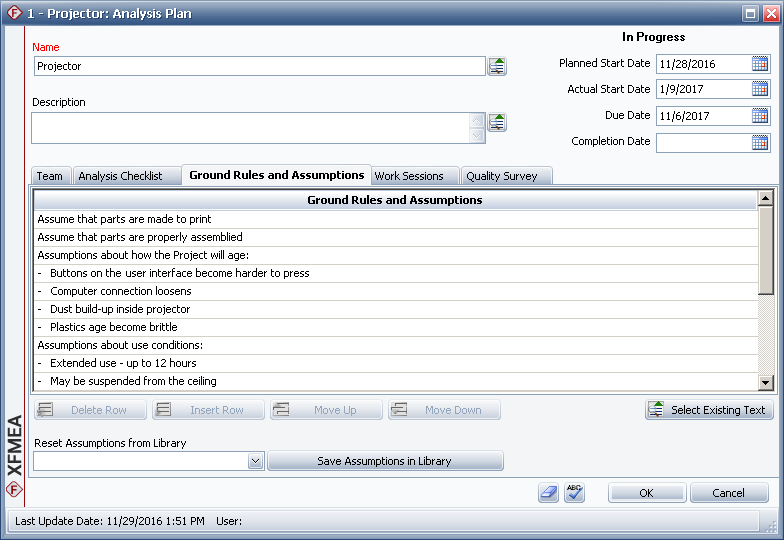The image size is (784, 540).
Task: Expand the Reset Assumptions from Library dropdown
Action: (255, 461)
